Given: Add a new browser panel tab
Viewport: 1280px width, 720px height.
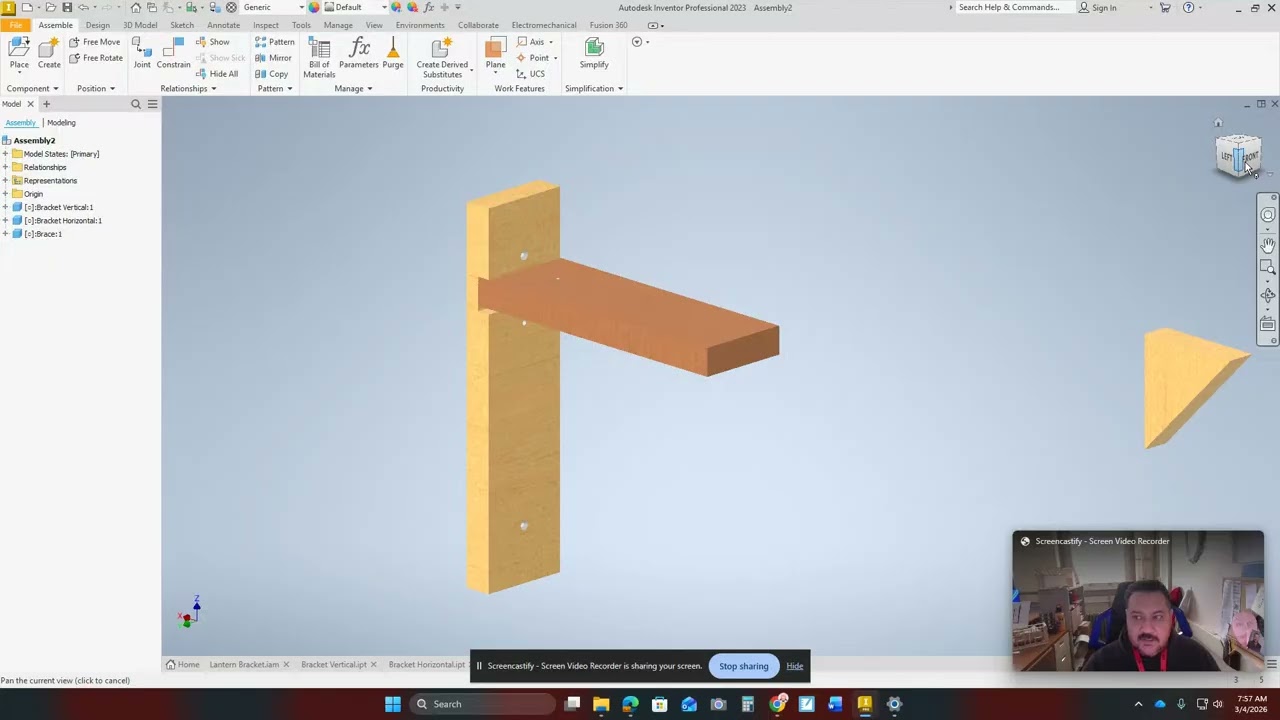Looking at the screenshot, I should click(x=46, y=104).
